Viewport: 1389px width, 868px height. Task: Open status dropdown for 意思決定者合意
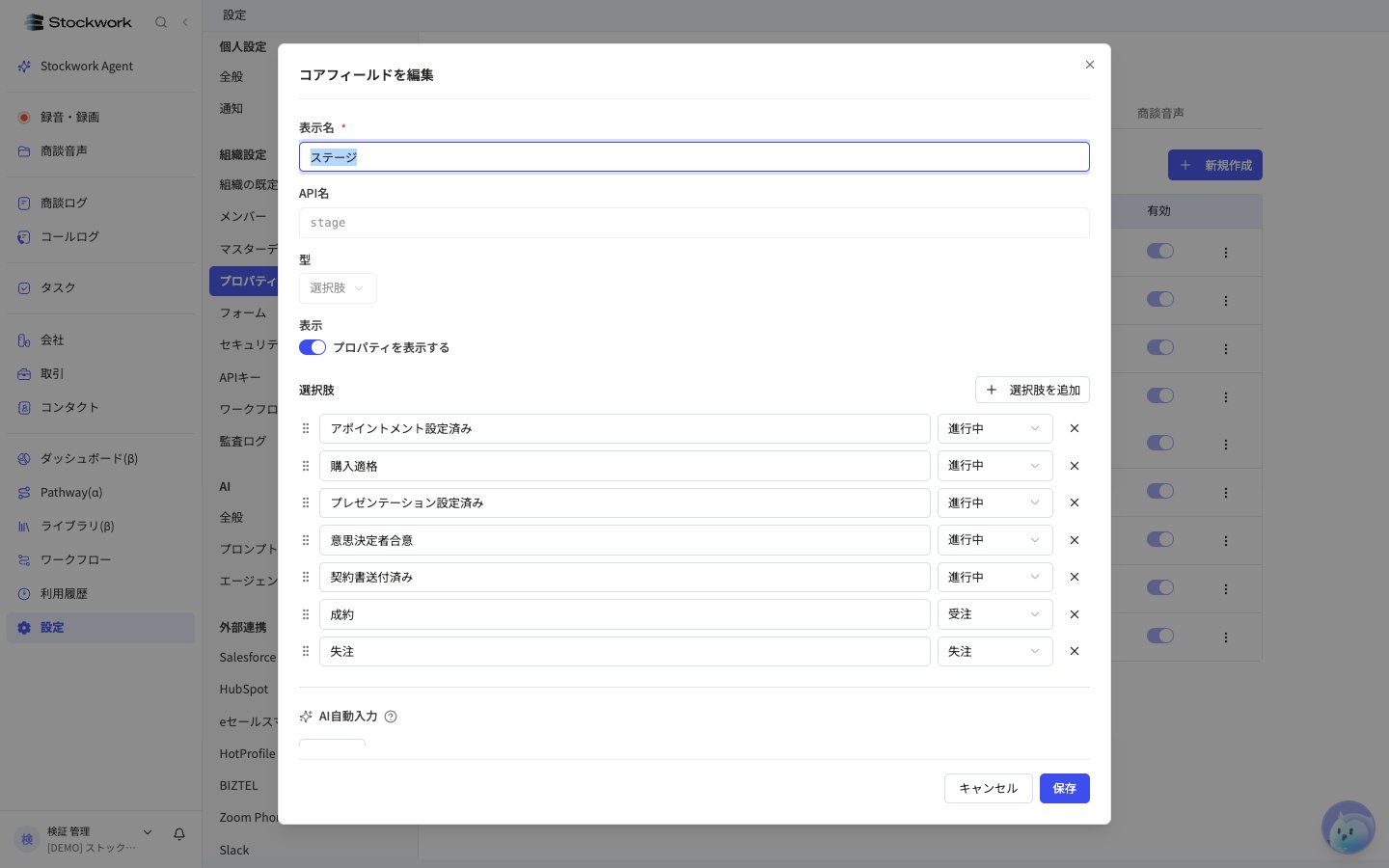click(x=994, y=540)
